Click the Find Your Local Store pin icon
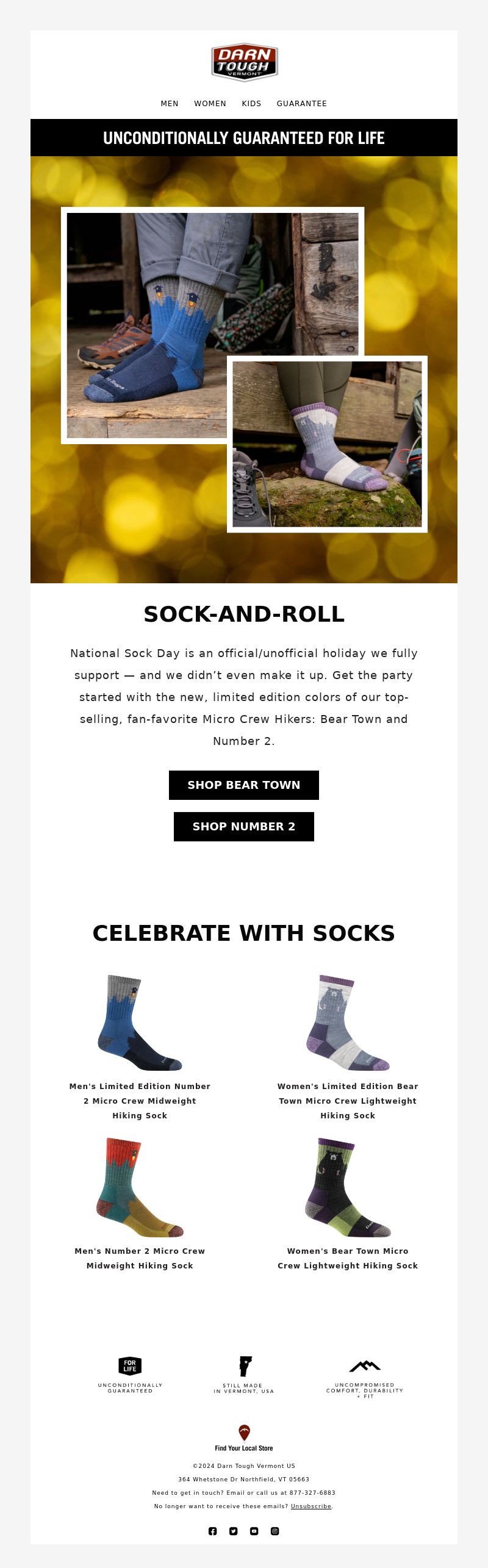Viewport: 488px width, 1568px height. [244, 1432]
